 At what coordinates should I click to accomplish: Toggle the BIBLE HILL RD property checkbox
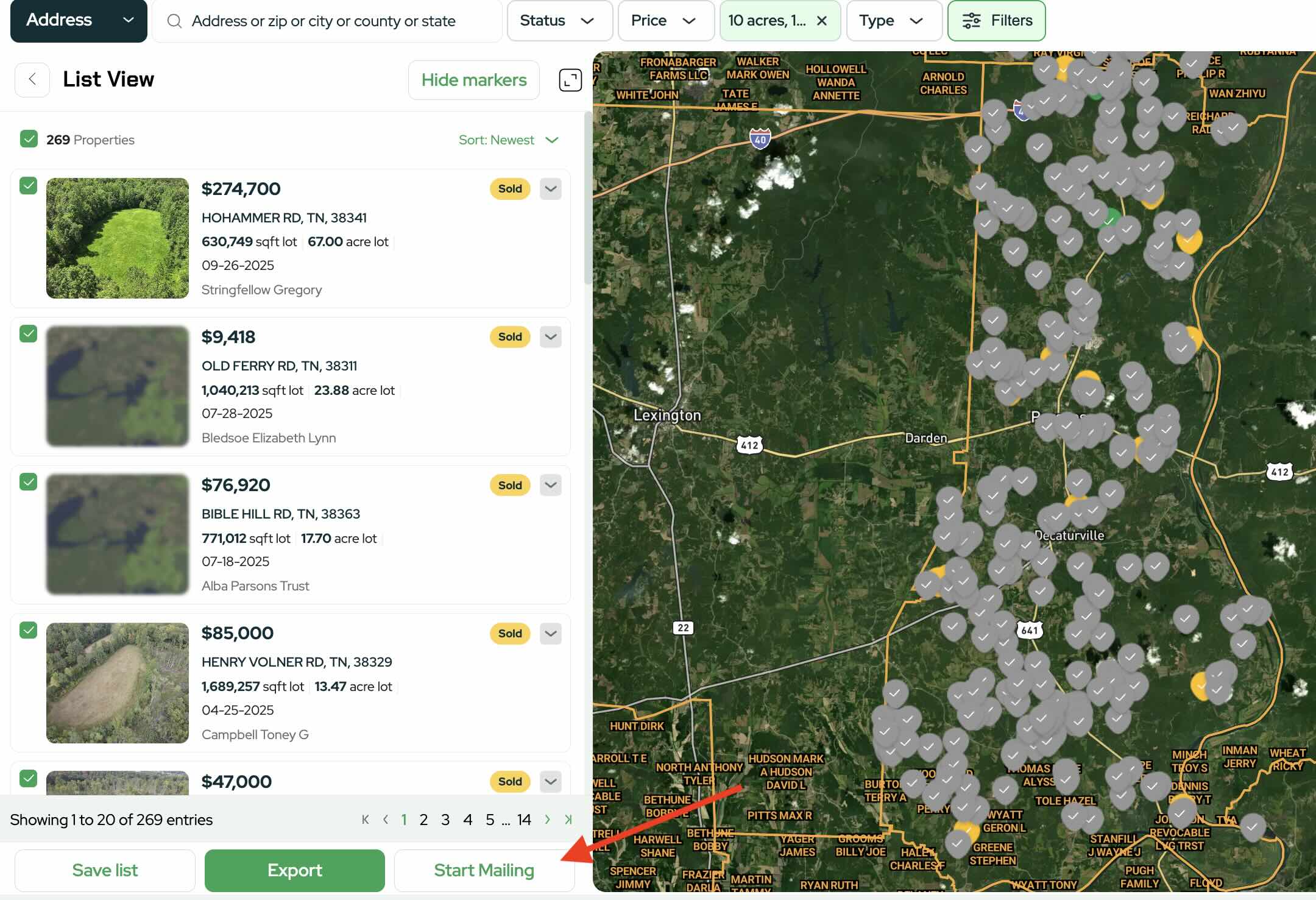coord(29,482)
